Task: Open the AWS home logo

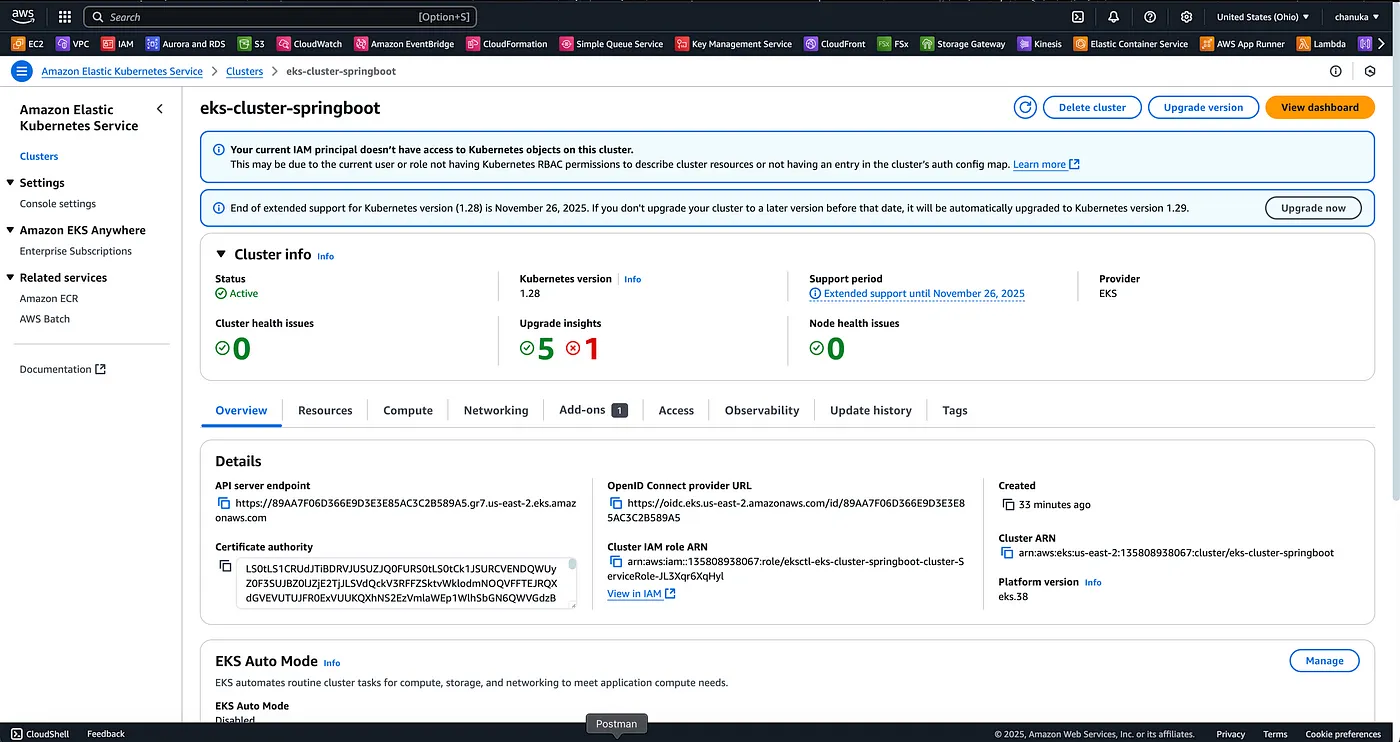Action: pos(23,17)
